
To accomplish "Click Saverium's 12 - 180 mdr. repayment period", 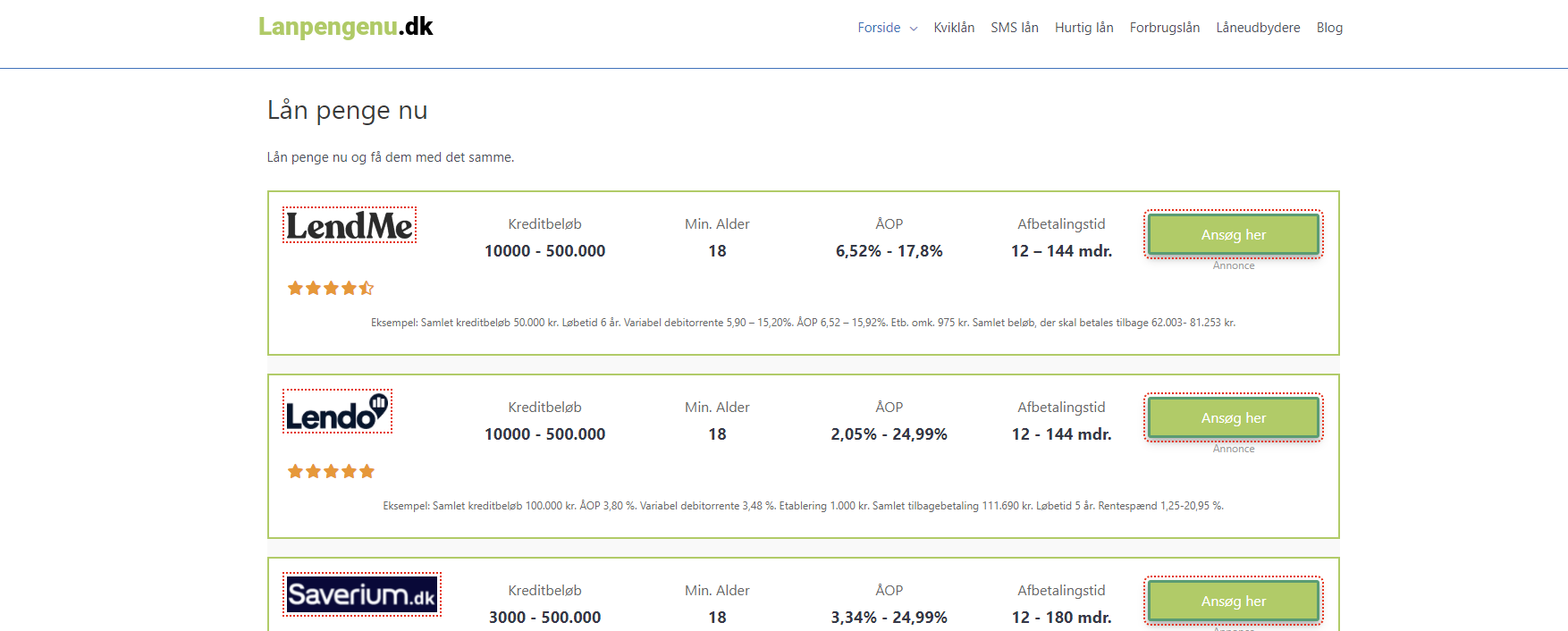I will [1061, 618].
